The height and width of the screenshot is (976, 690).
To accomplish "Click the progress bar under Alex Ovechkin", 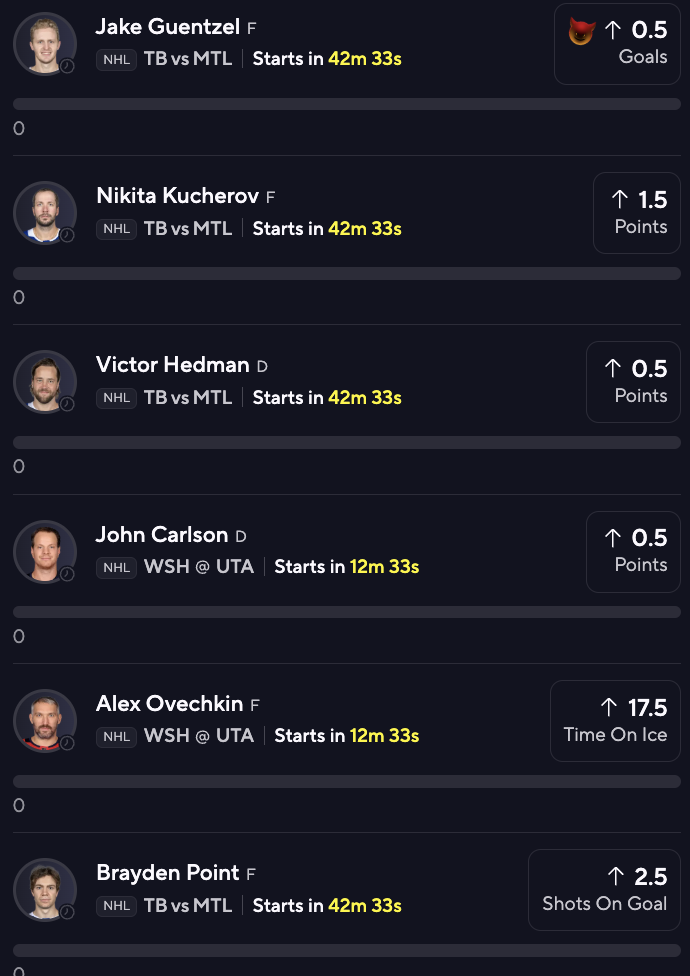I will pos(346,781).
